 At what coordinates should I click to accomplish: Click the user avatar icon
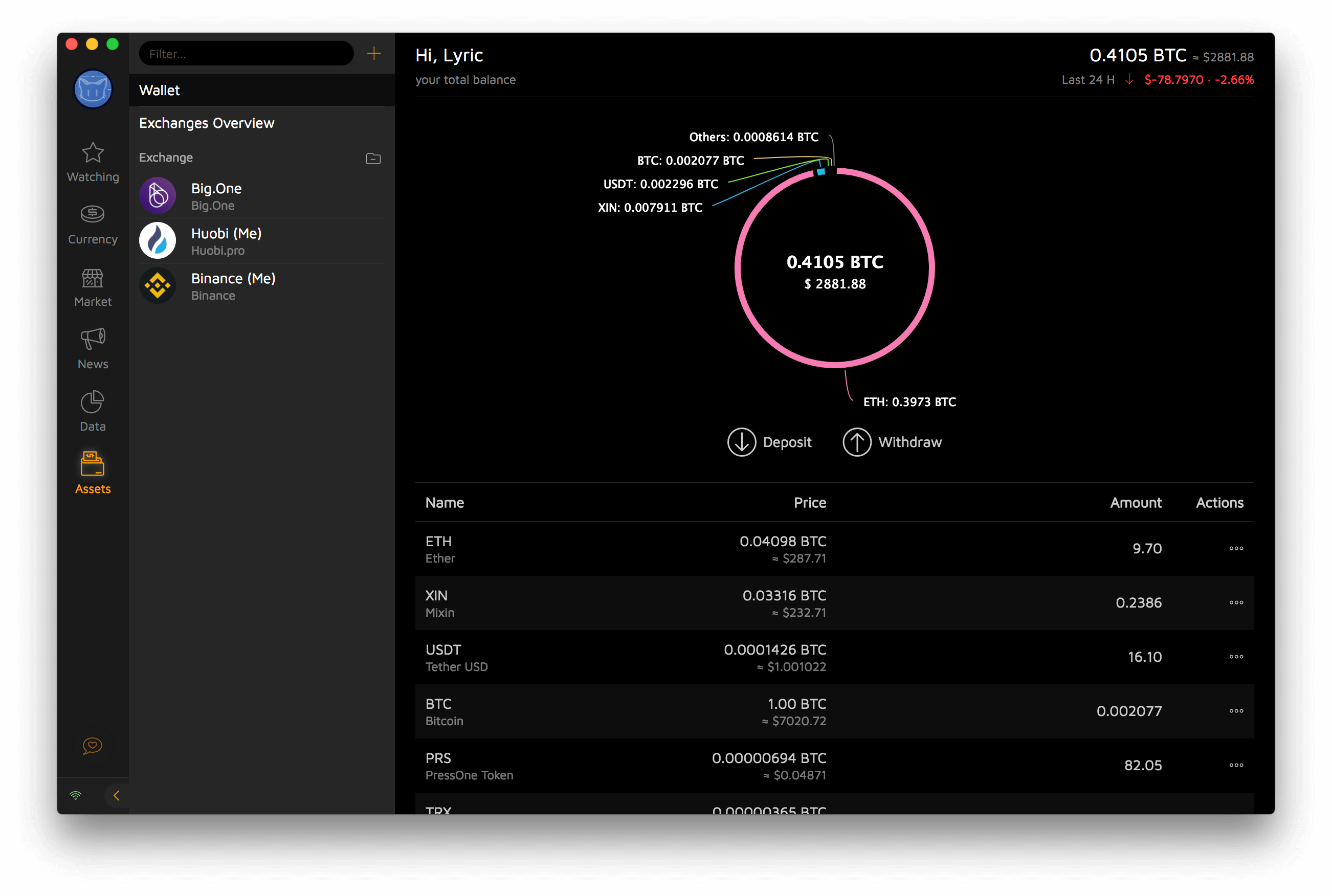coord(93,89)
